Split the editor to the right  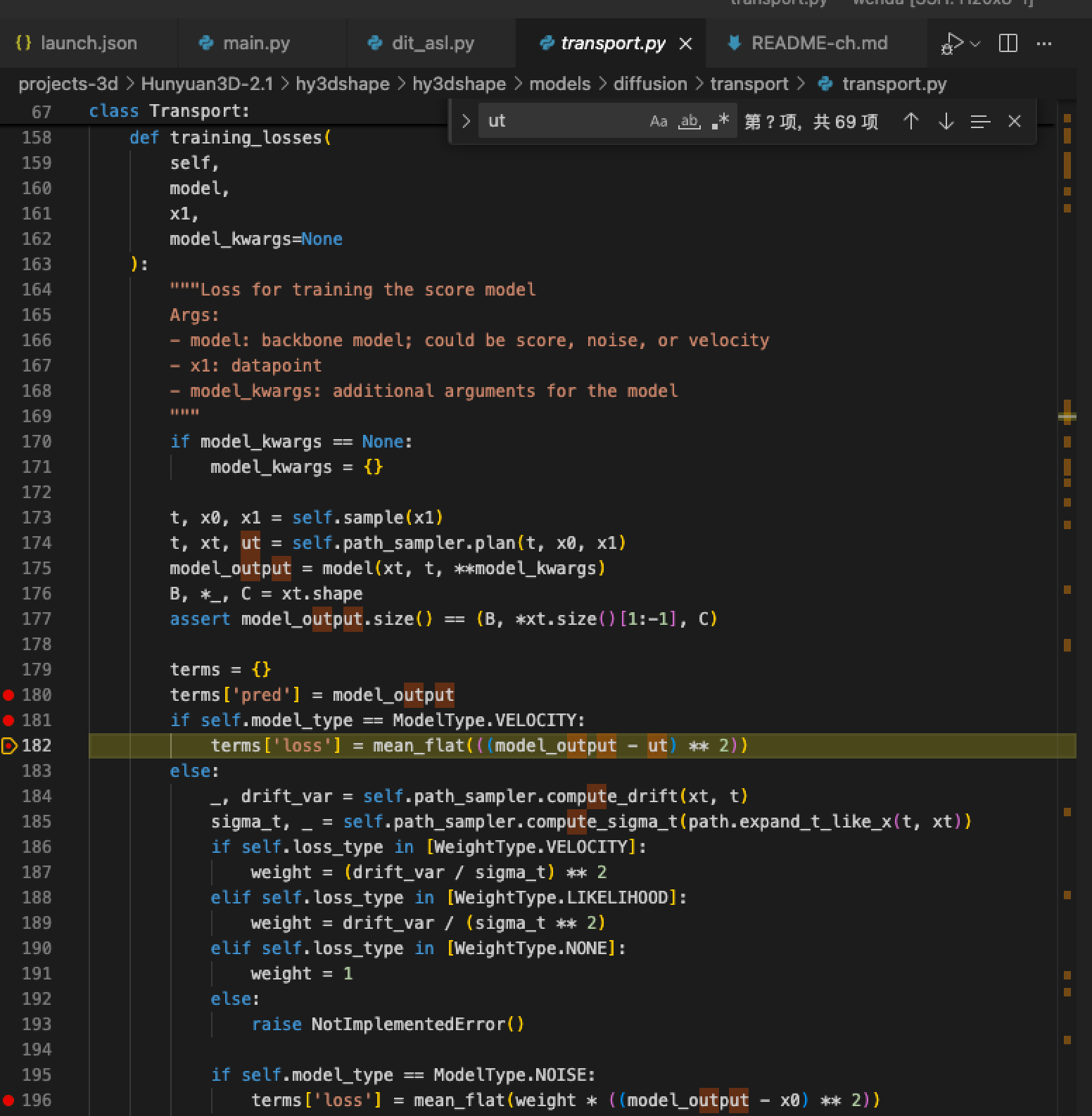1008,43
